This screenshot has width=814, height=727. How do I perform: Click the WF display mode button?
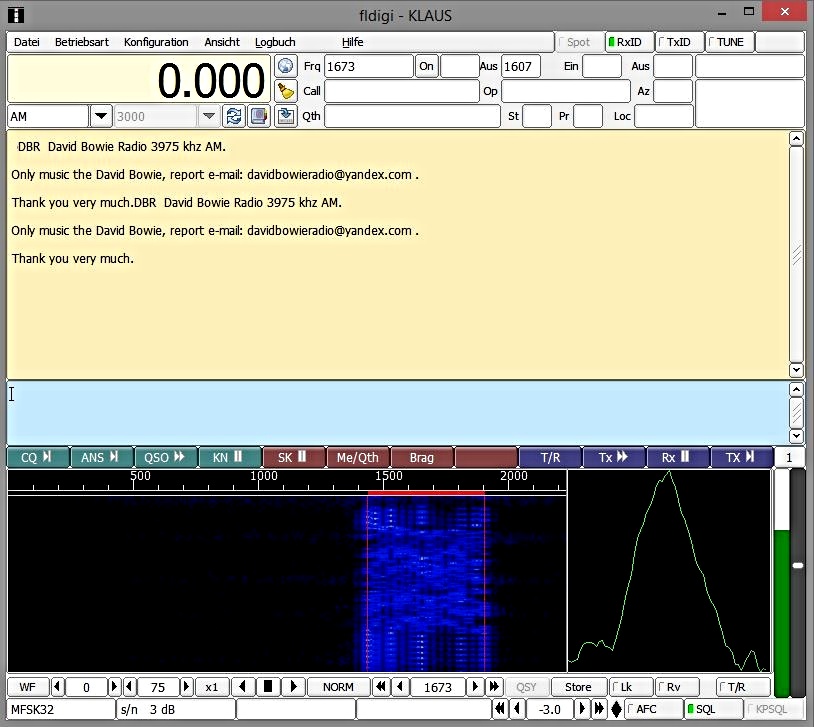[x=28, y=686]
